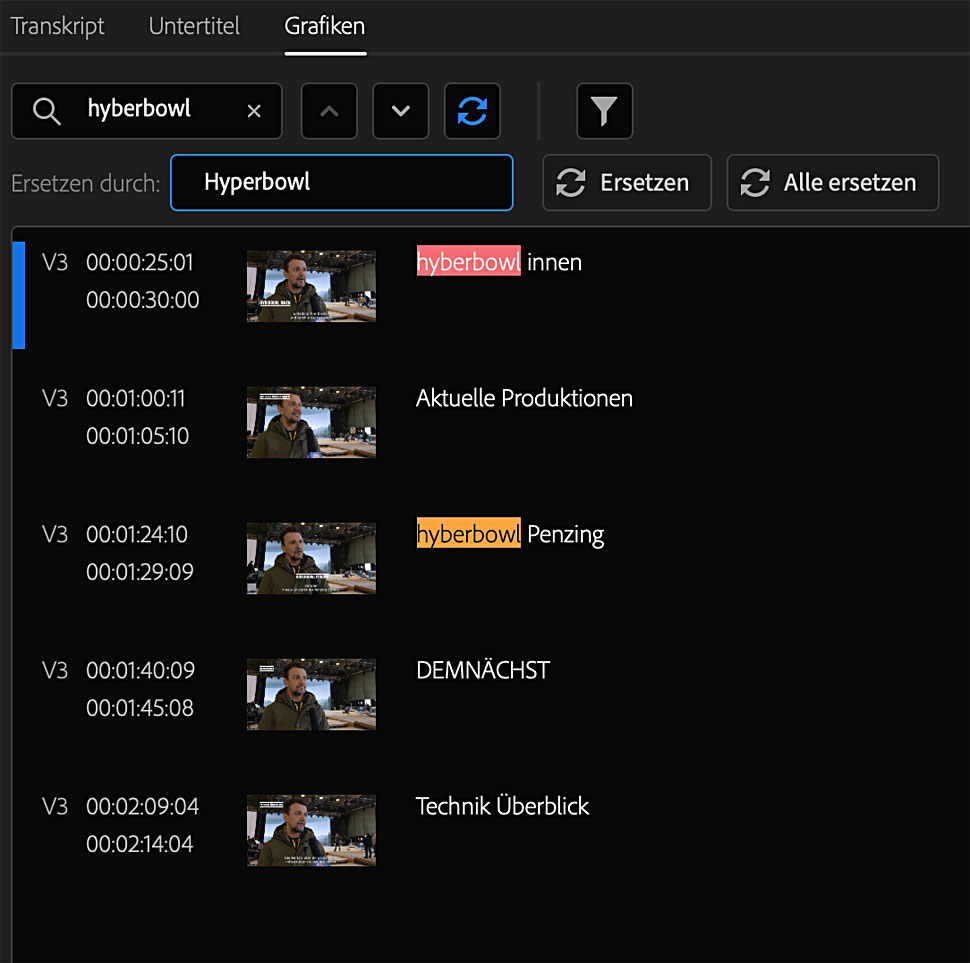This screenshot has height=963, width=970.
Task: Click the 'Ersetzen durch' input field
Action: [x=341, y=182]
